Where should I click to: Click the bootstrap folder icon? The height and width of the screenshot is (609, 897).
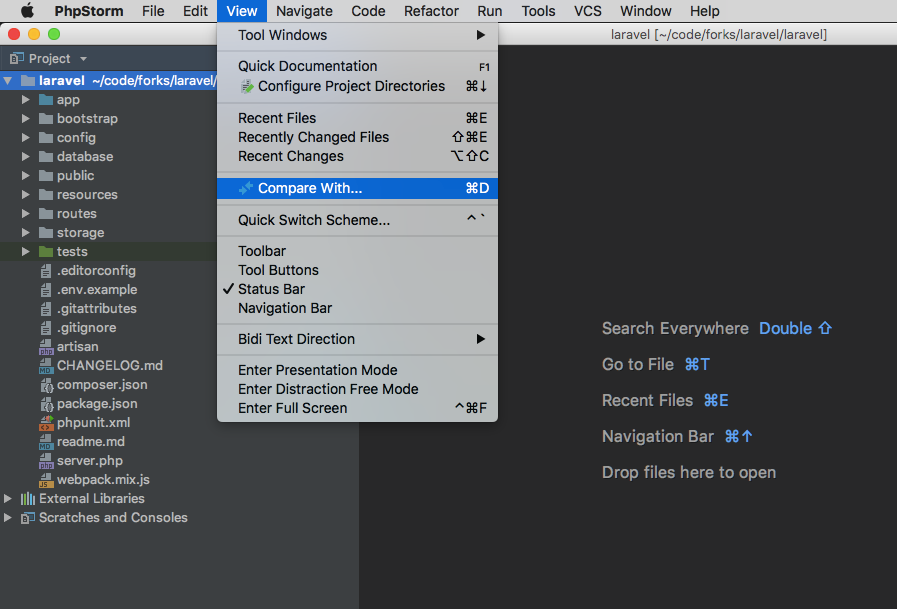click(x=46, y=118)
